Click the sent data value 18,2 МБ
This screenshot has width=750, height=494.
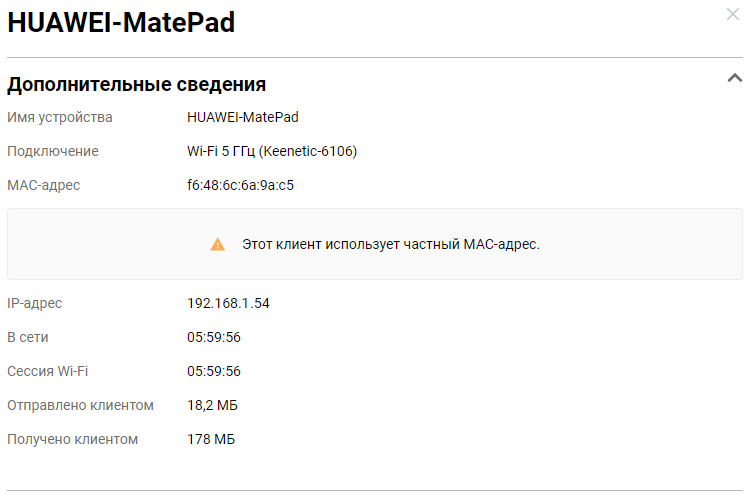pos(212,405)
